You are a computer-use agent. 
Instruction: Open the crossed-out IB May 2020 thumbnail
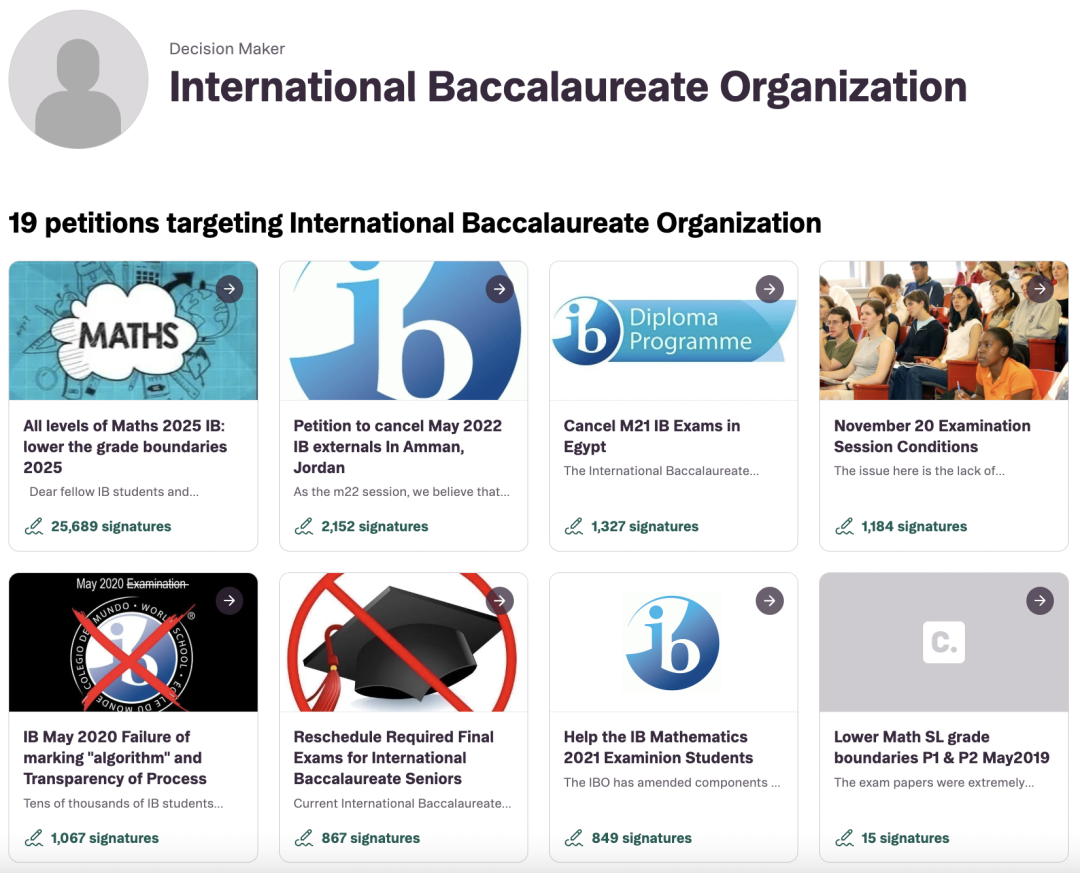click(x=133, y=642)
